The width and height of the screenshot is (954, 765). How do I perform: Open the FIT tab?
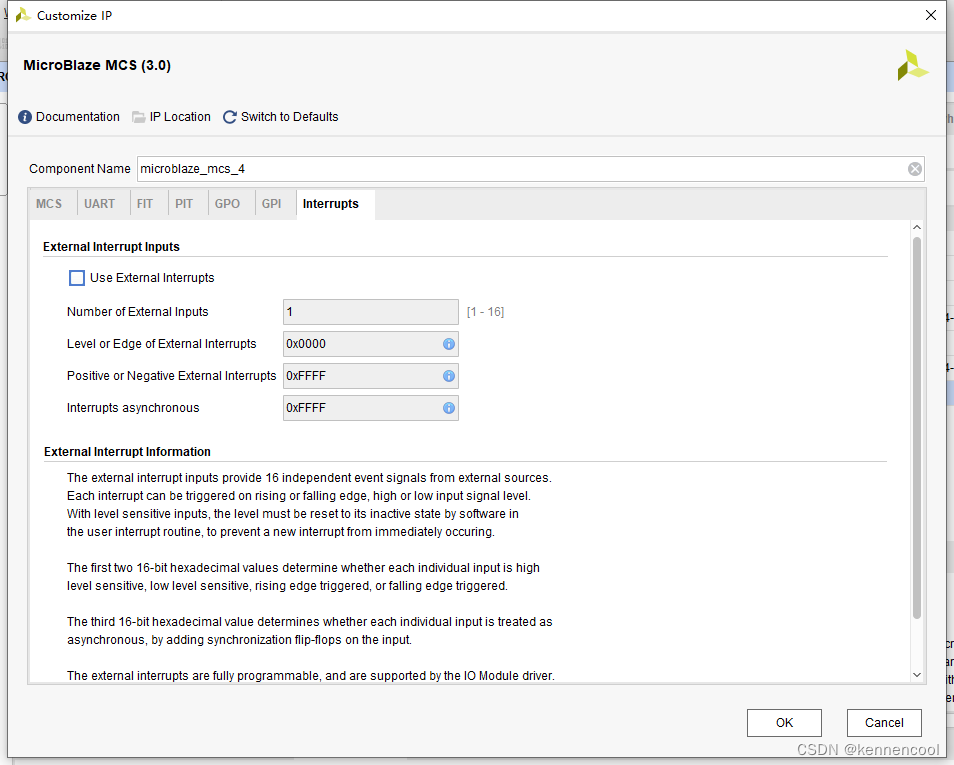coord(145,204)
